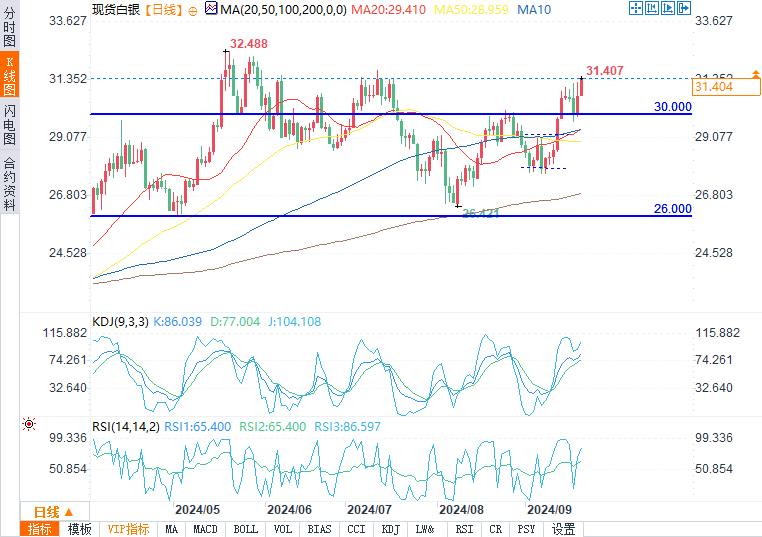This screenshot has width=762, height=537.
Task: Click the red sun icon beside RSI
Action: (29, 424)
